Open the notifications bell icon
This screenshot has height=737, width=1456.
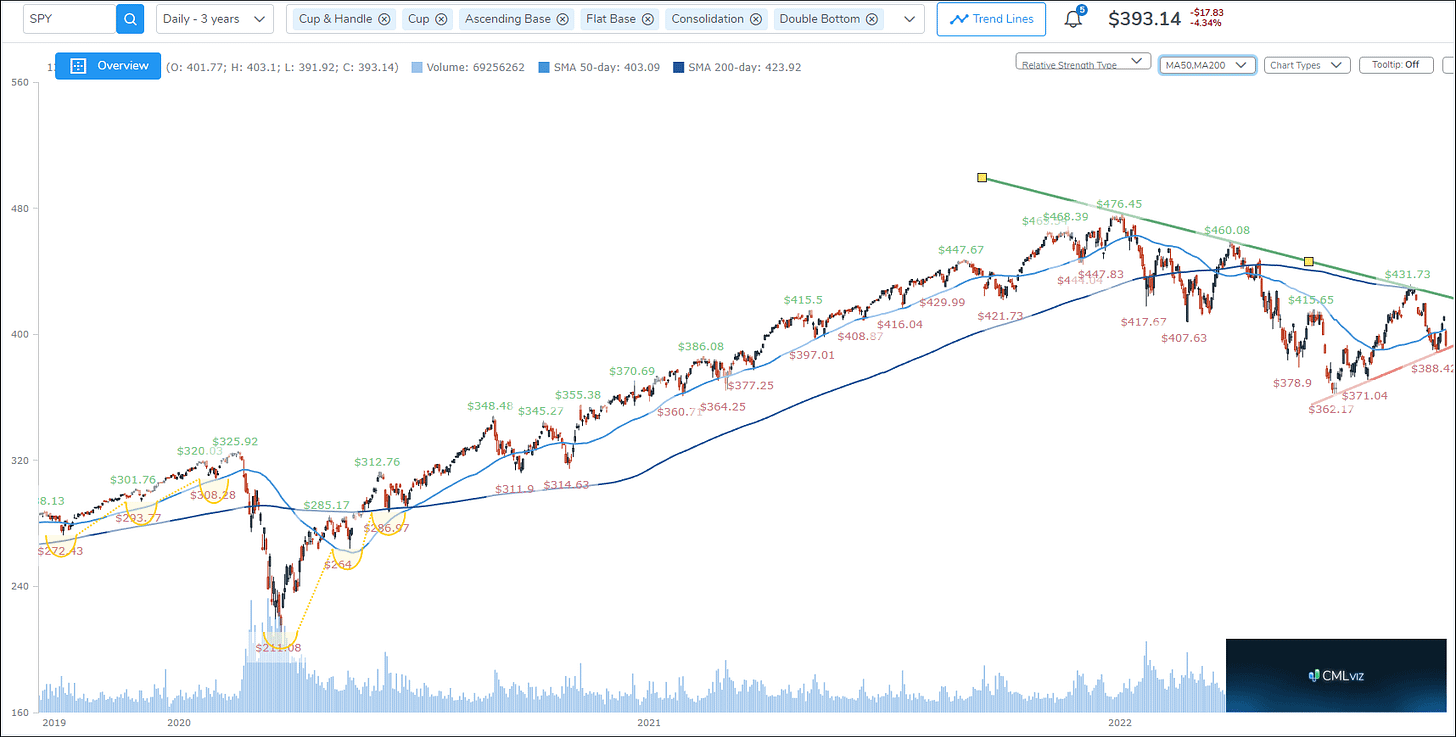1073,19
